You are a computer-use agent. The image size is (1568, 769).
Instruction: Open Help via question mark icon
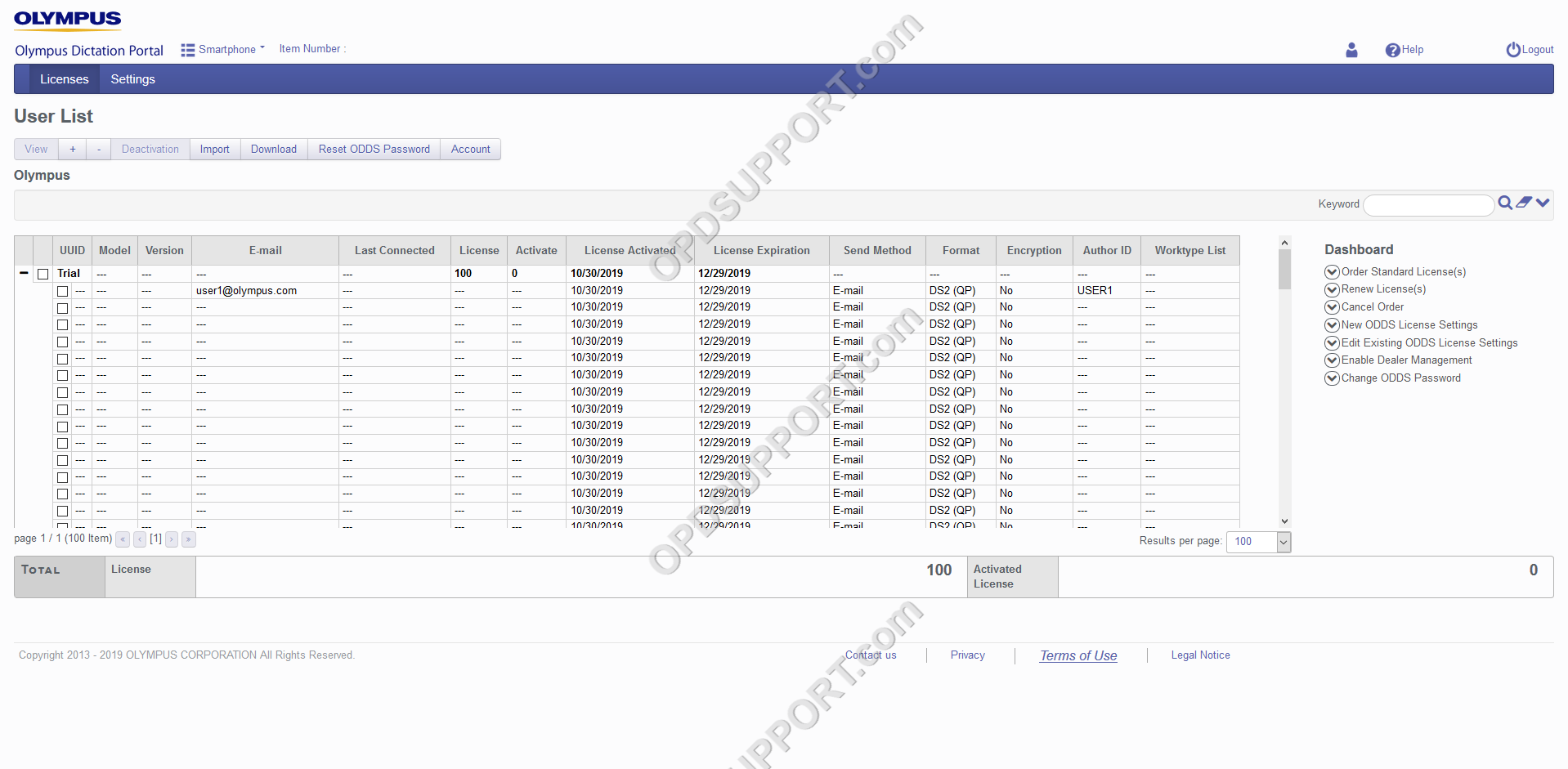pos(1392,50)
